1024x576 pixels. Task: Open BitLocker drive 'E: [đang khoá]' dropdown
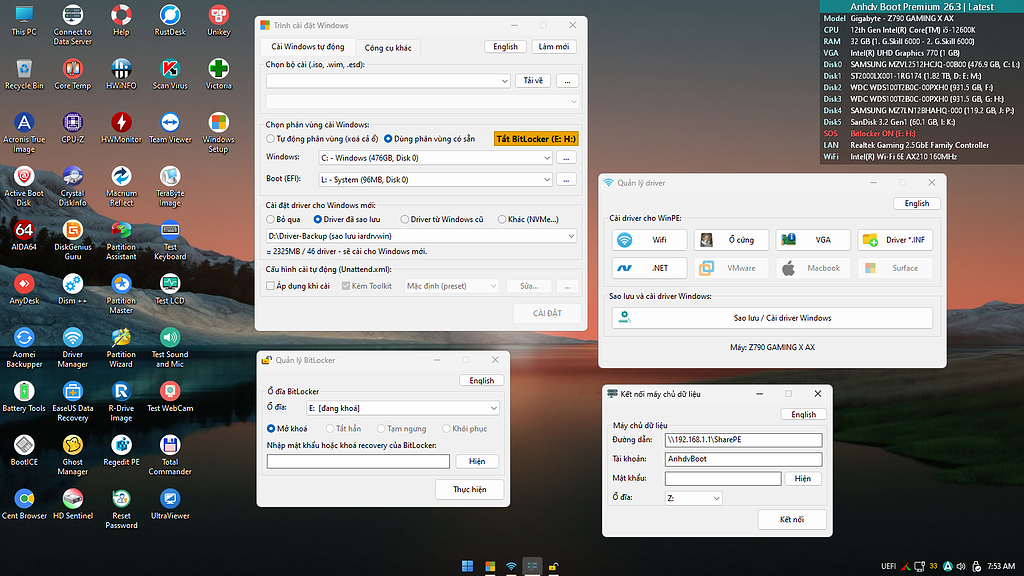[x=403, y=408]
